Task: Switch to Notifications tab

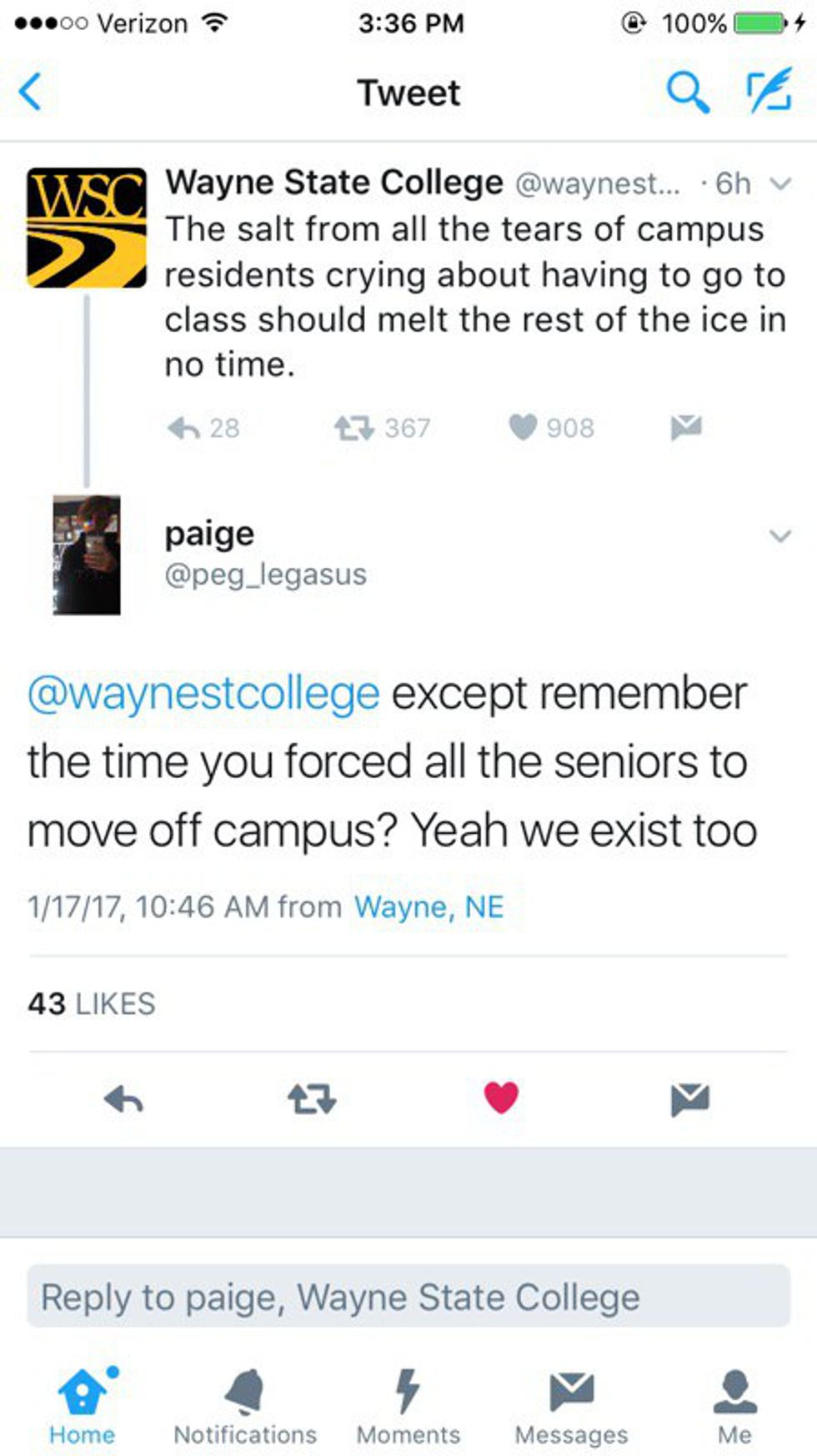Action: coord(245,1406)
